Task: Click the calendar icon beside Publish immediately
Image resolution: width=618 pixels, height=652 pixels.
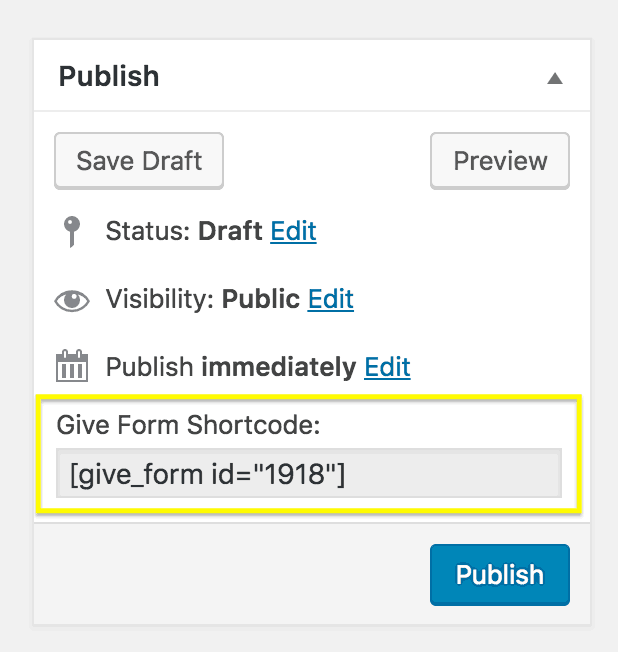Action: (x=72, y=366)
